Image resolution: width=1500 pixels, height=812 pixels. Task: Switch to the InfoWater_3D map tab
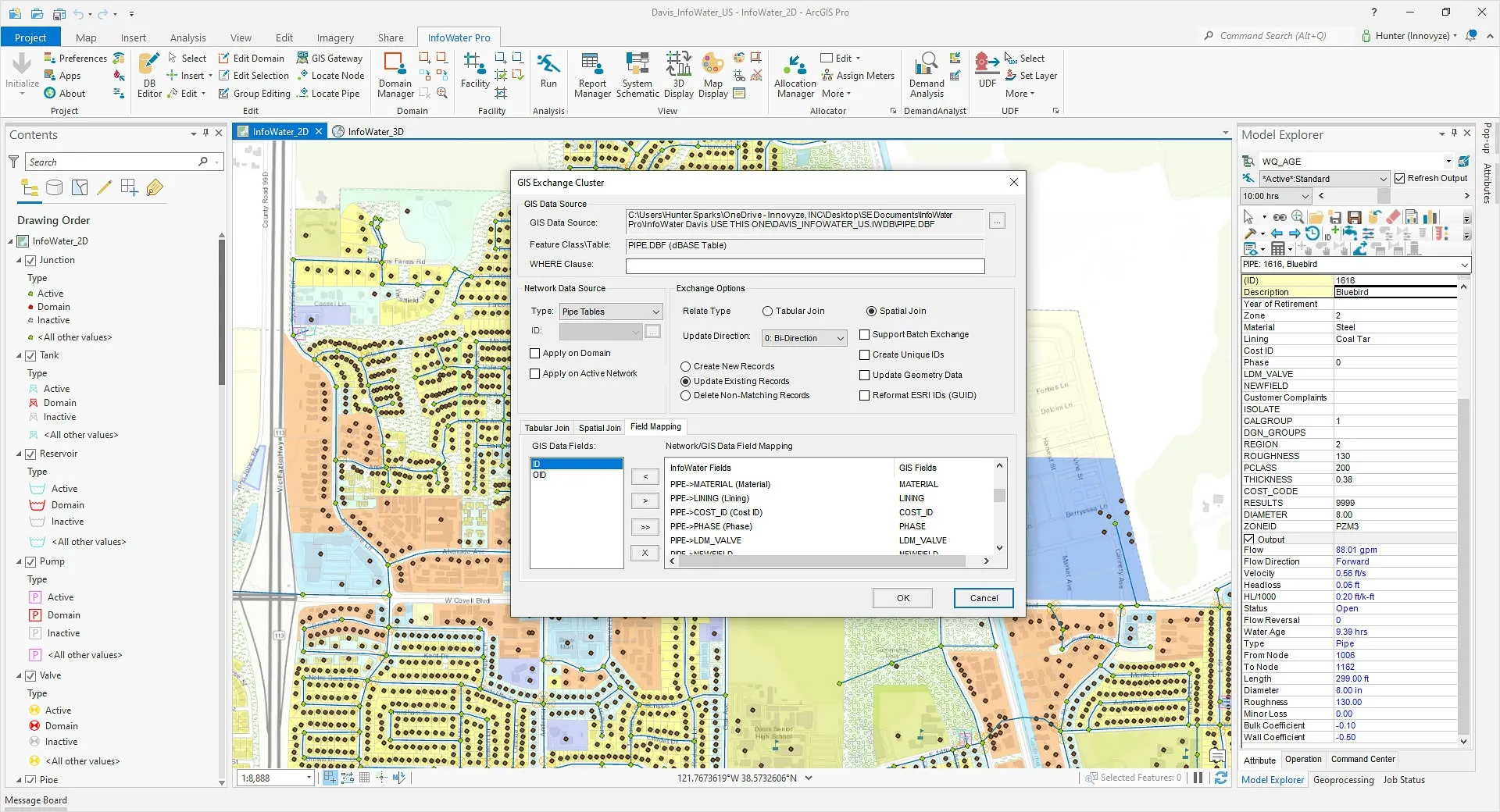pos(375,131)
